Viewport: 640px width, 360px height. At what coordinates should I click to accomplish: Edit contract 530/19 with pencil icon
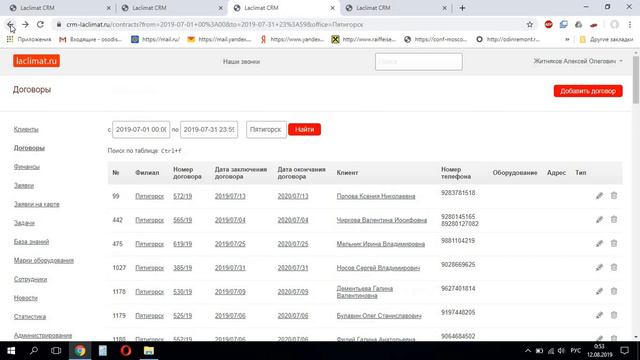coord(599,291)
